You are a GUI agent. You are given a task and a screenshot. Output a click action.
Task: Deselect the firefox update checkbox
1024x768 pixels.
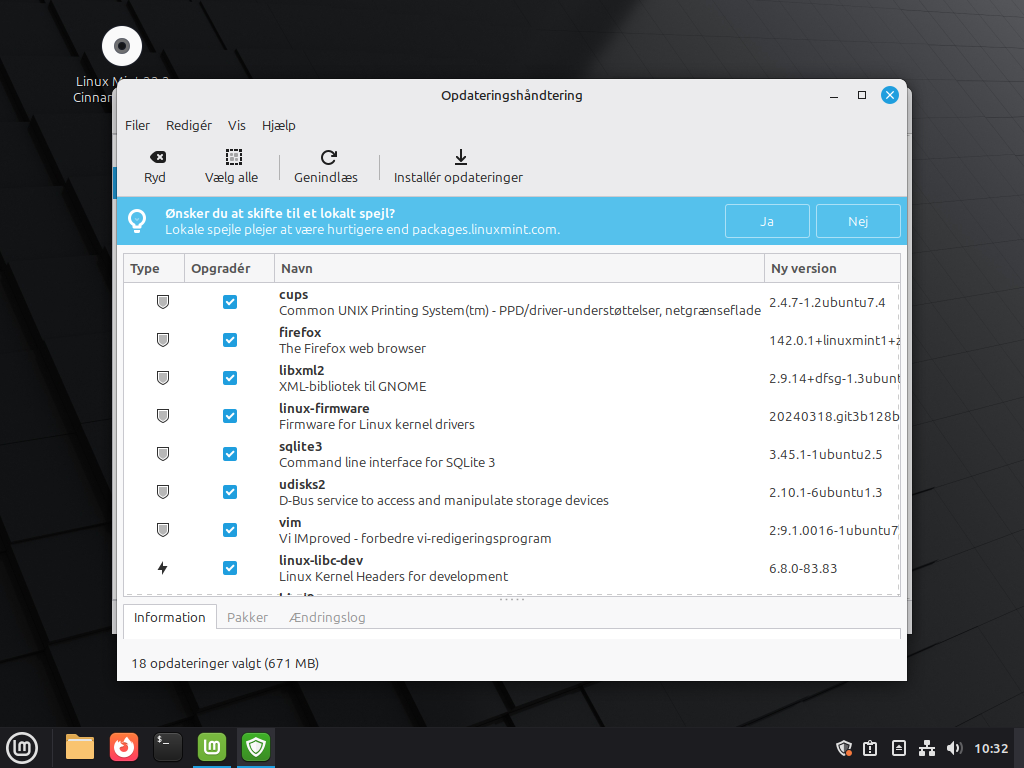click(x=230, y=340)
